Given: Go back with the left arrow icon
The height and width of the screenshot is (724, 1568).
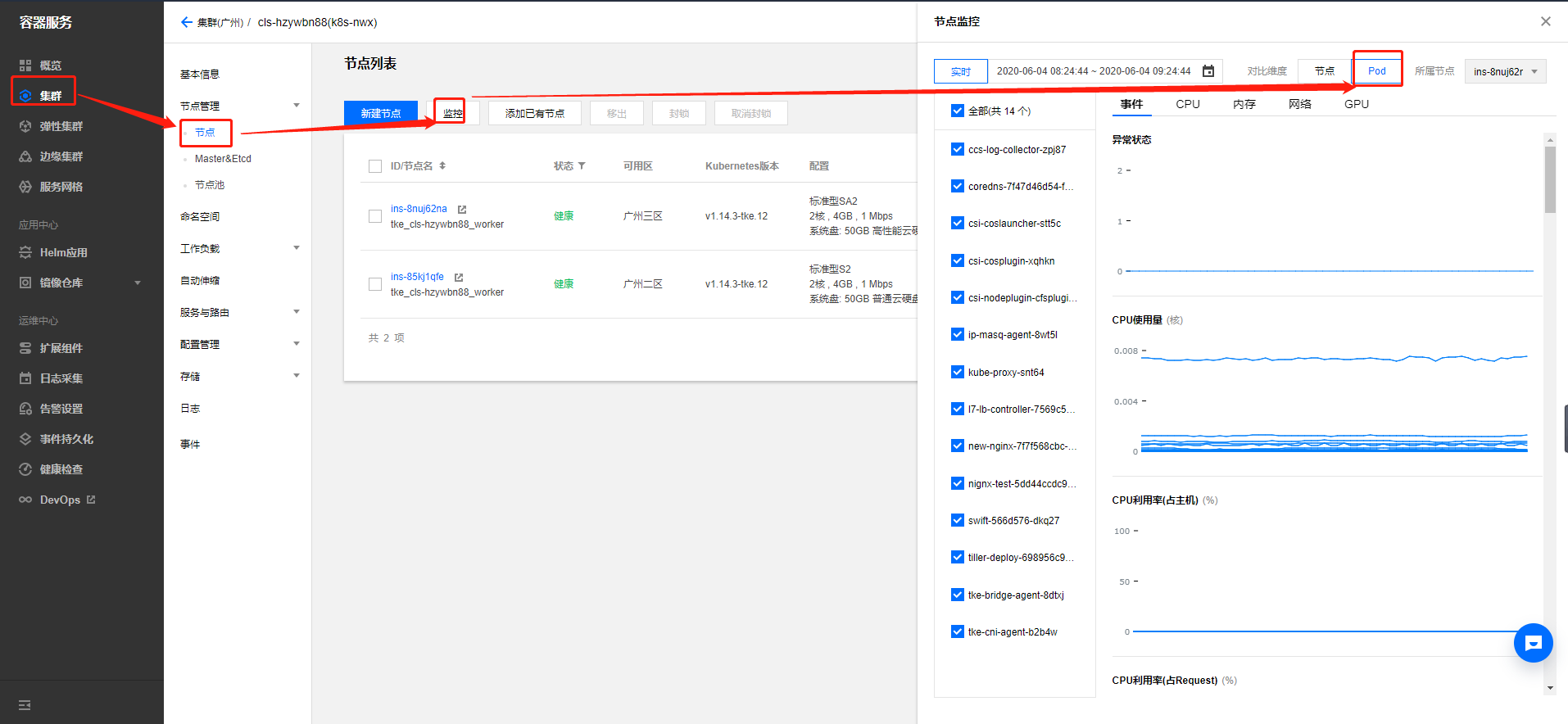Looking at the screenshot, I should click(187, 22).
